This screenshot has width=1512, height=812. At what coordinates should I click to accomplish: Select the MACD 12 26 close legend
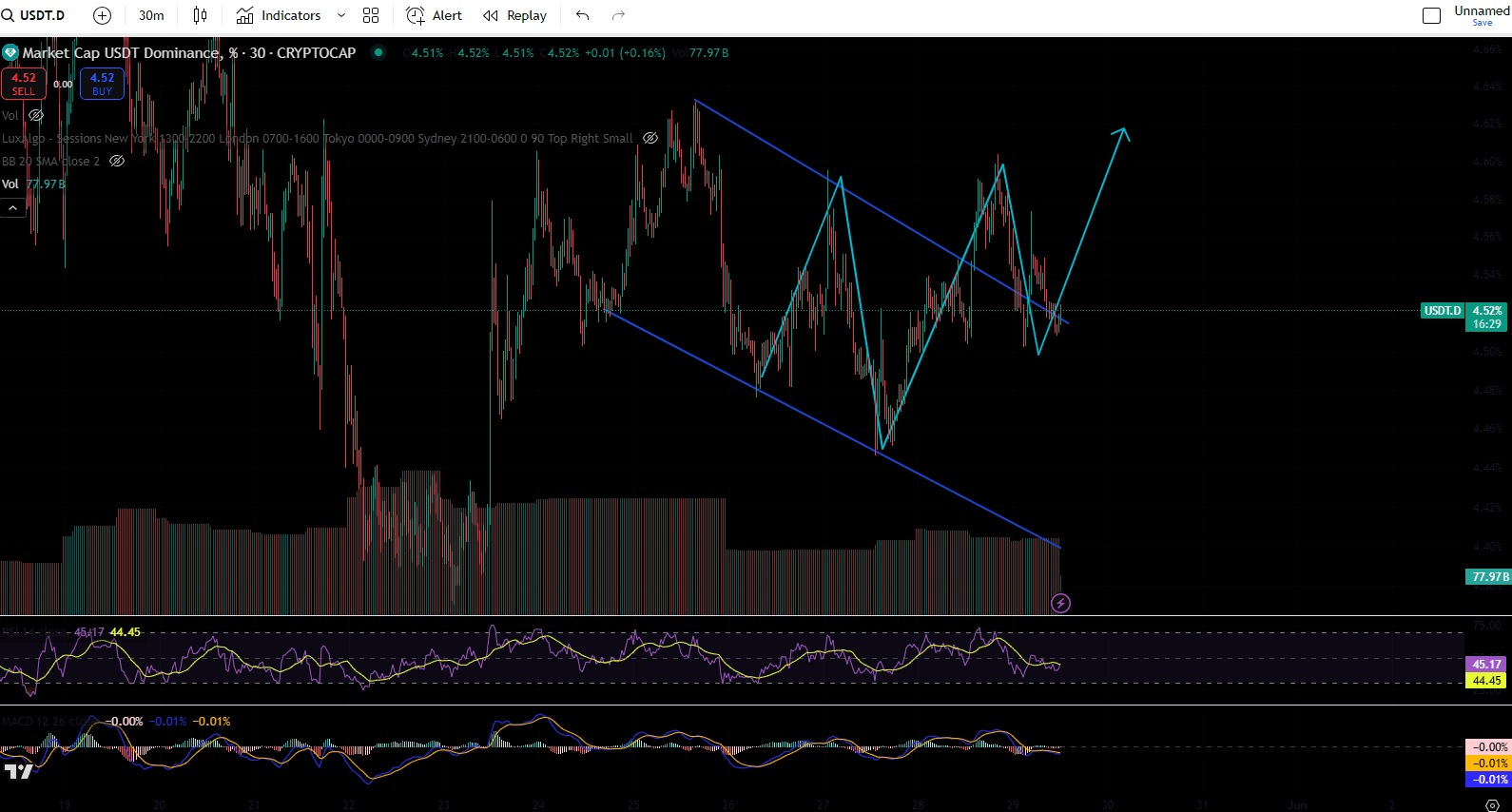point(50,722)
